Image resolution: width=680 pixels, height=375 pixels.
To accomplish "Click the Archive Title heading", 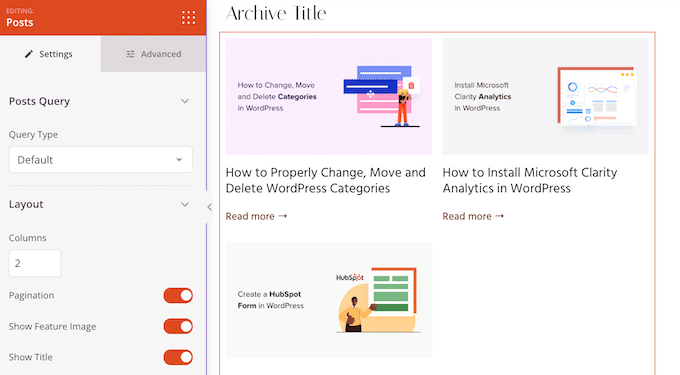I will 276,13.
